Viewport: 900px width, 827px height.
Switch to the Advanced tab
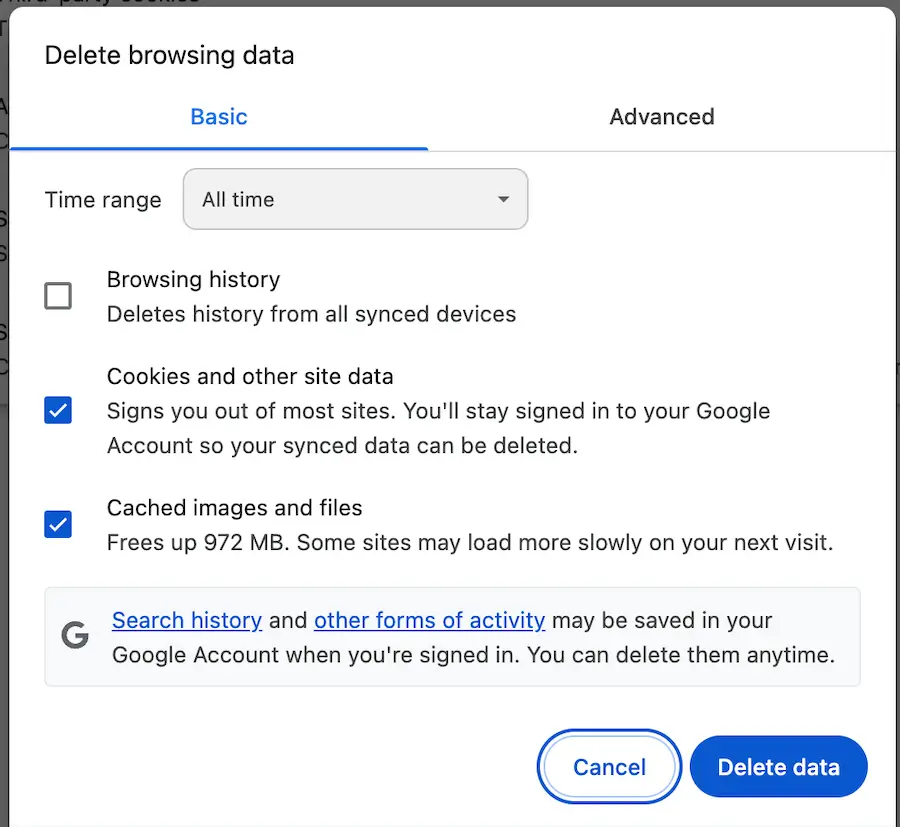point(661,117)
